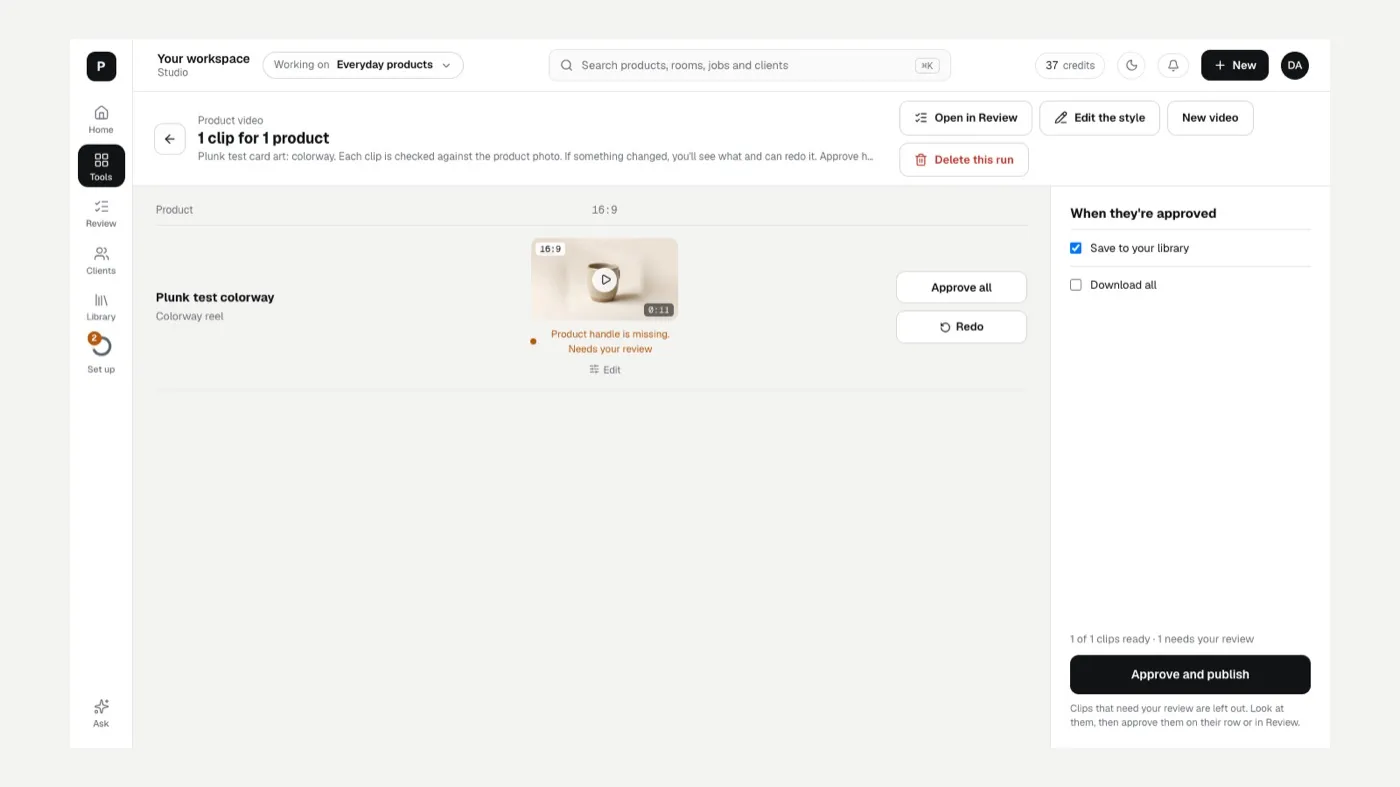Click the Product column header
Screen dimensions: 1400x787
174,210
